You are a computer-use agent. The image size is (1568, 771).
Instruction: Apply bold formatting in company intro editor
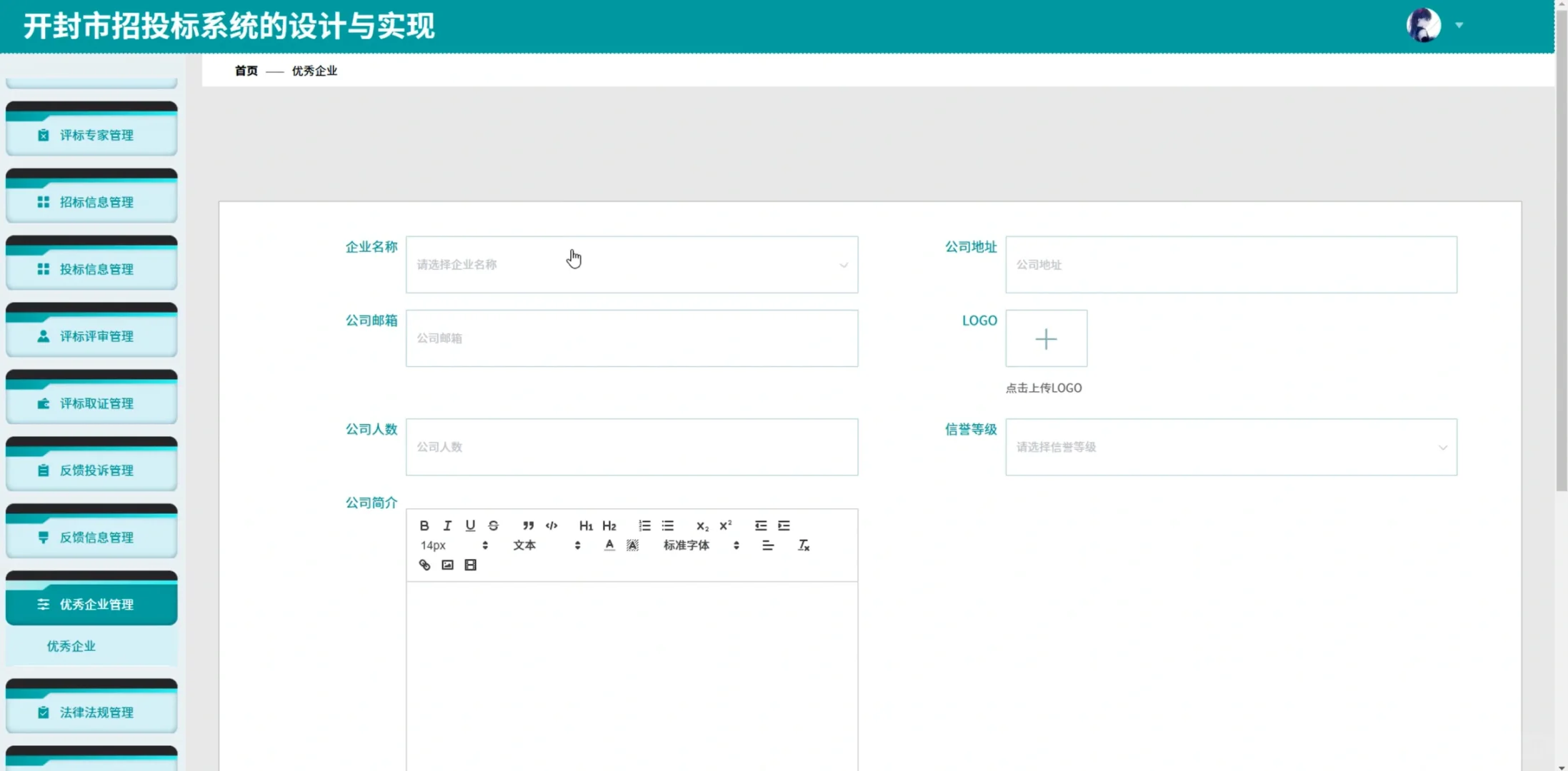click(x=424, y=525)
